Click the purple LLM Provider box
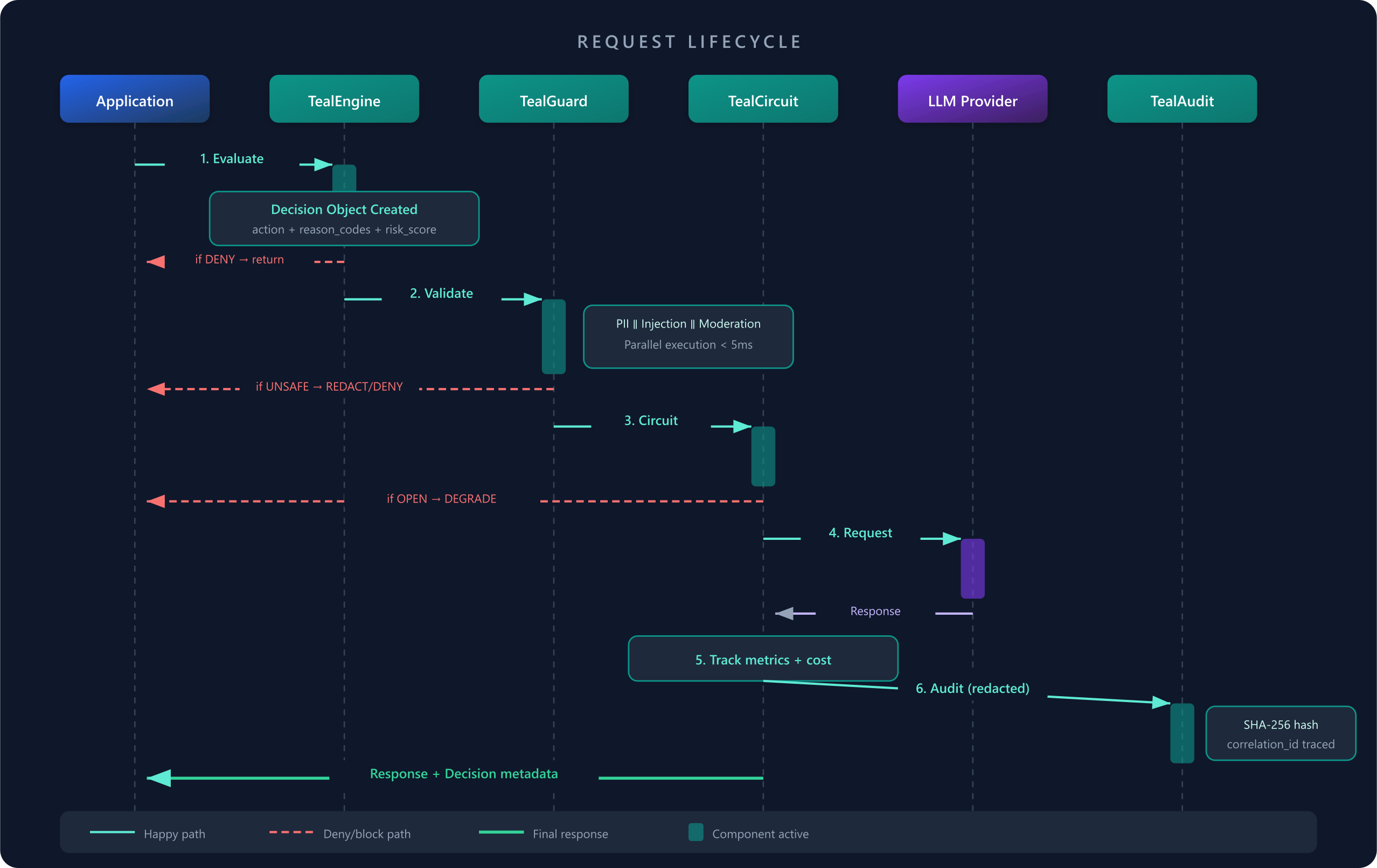The image size is (1377, 868). 972,99
